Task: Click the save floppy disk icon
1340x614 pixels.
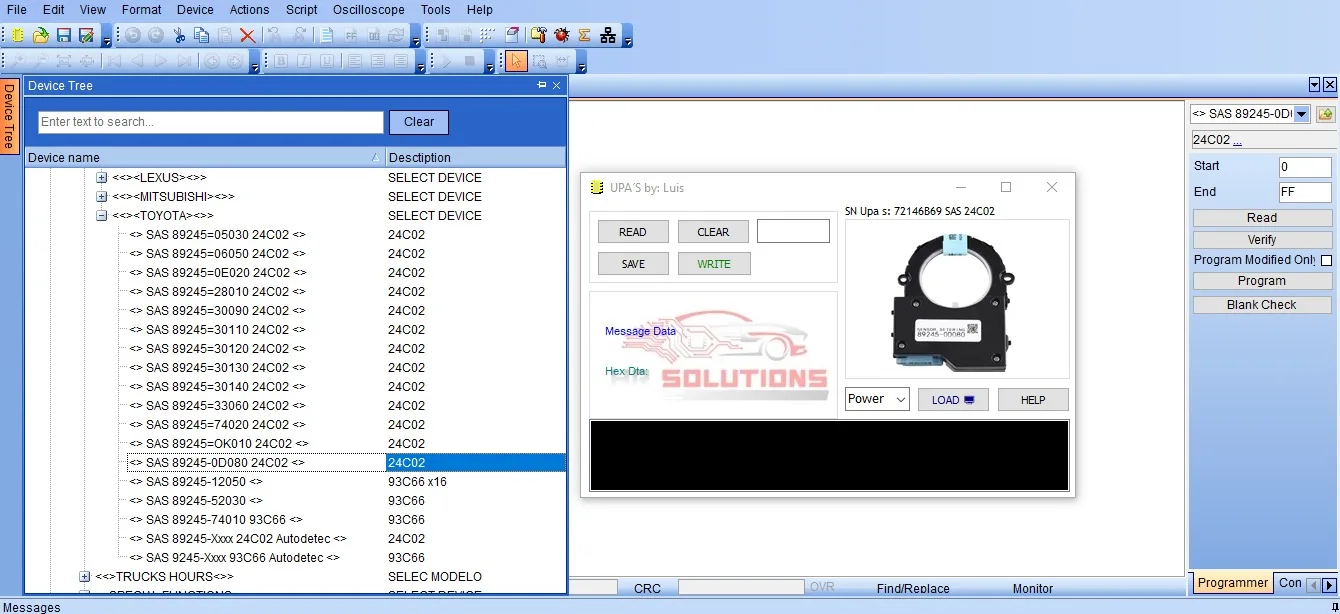Action: point(63,35)
